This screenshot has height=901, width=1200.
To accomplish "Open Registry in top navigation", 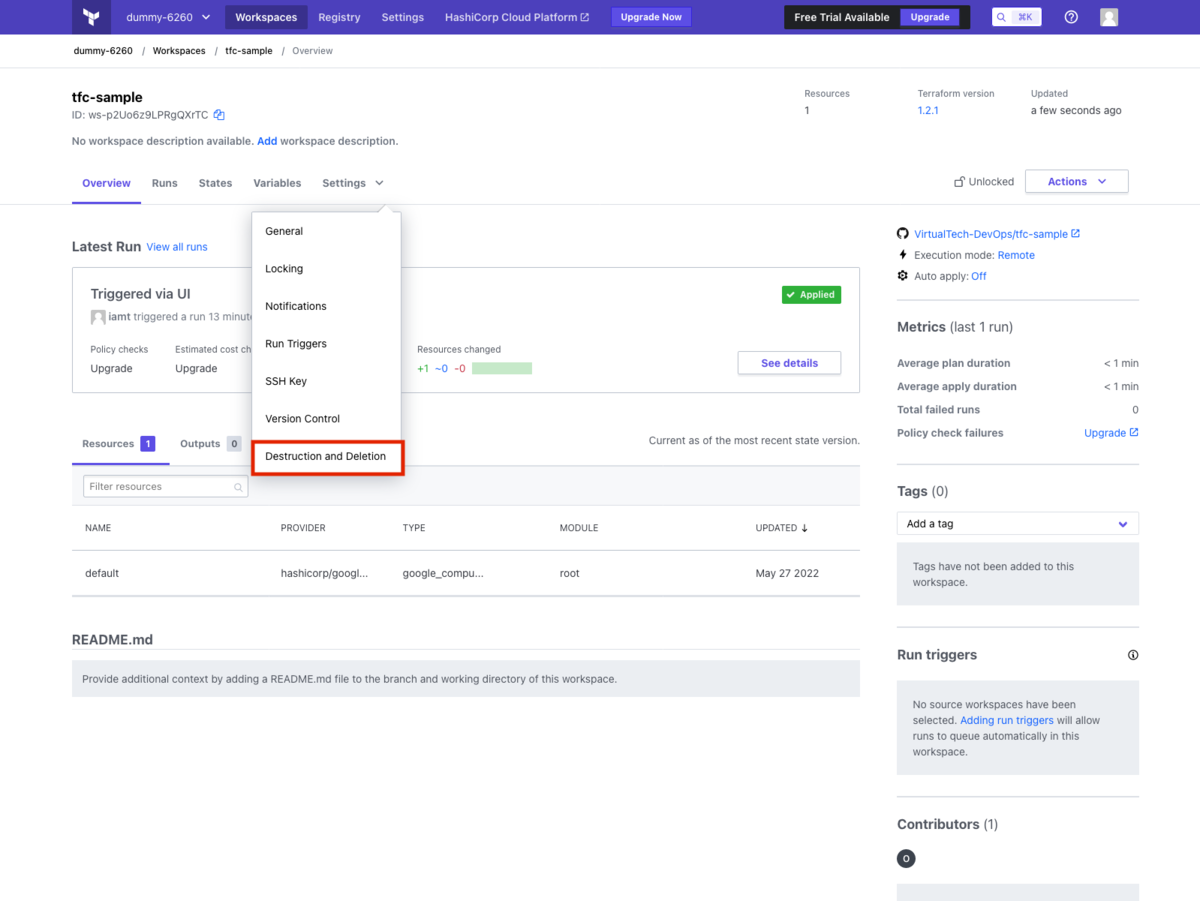I will point(339,17).
